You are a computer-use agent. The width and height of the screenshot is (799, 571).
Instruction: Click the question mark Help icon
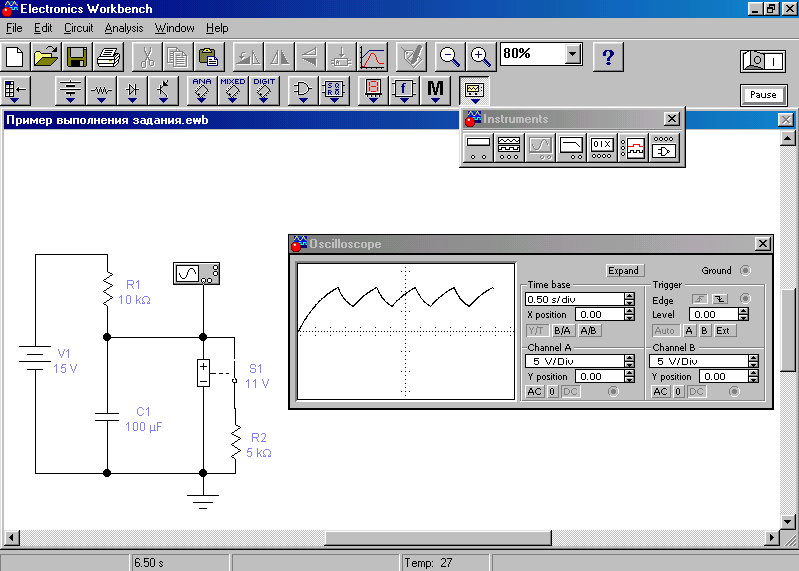coord(608,57)
